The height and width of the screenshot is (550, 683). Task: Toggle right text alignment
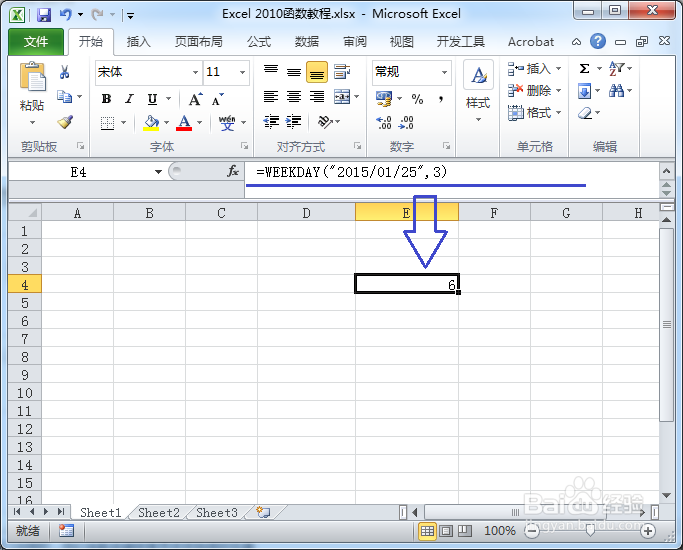[317, 97]
